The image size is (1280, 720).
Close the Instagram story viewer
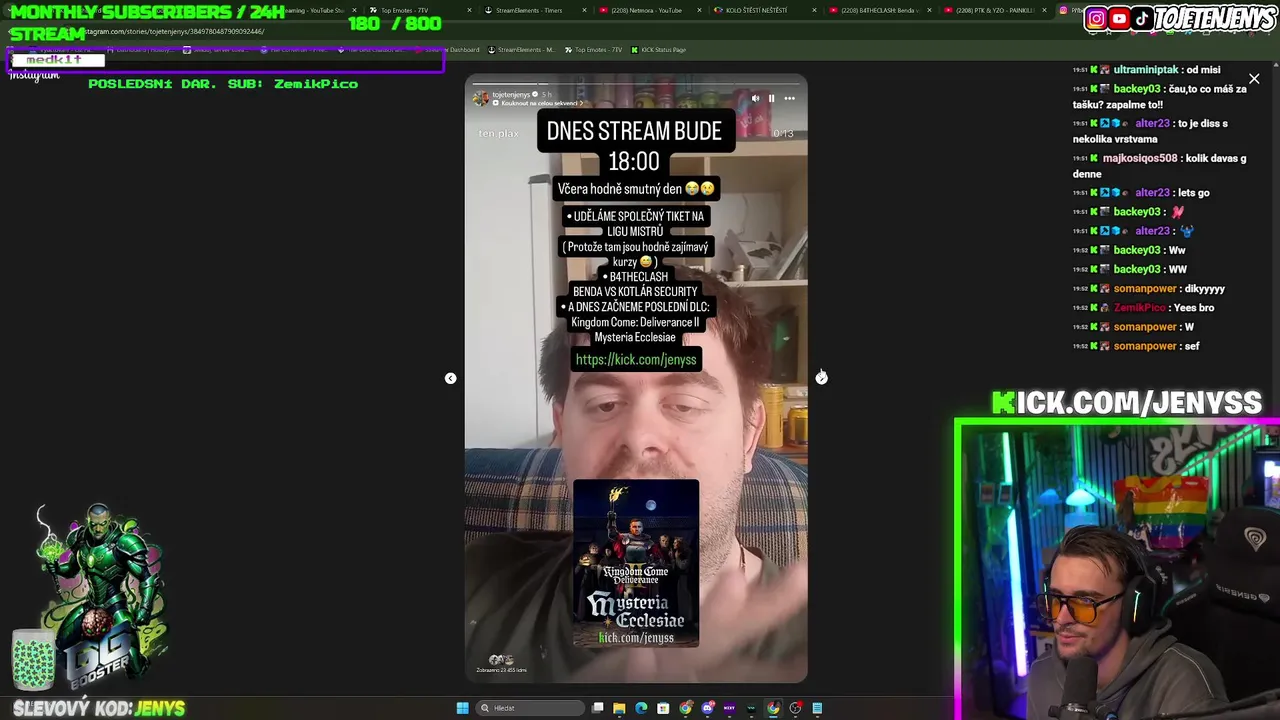pyautogui.click(x=1254, y=79)
